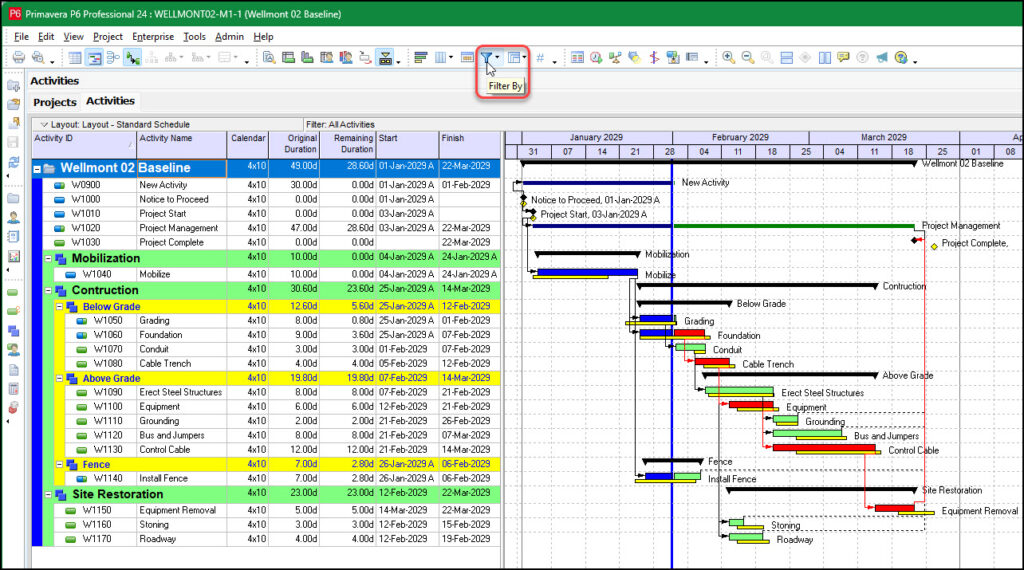Click the Activity Usage Profile toolbar icon
Viewport: 1024px width, 570px height.
click(308, 58)
